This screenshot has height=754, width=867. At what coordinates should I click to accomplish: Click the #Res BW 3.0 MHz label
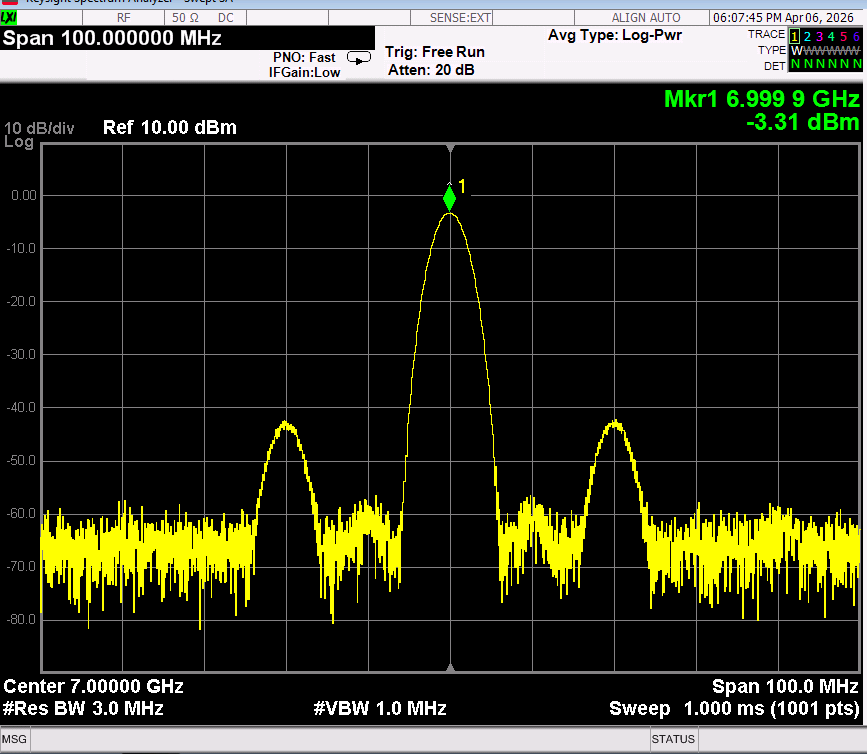pos(83,709)
